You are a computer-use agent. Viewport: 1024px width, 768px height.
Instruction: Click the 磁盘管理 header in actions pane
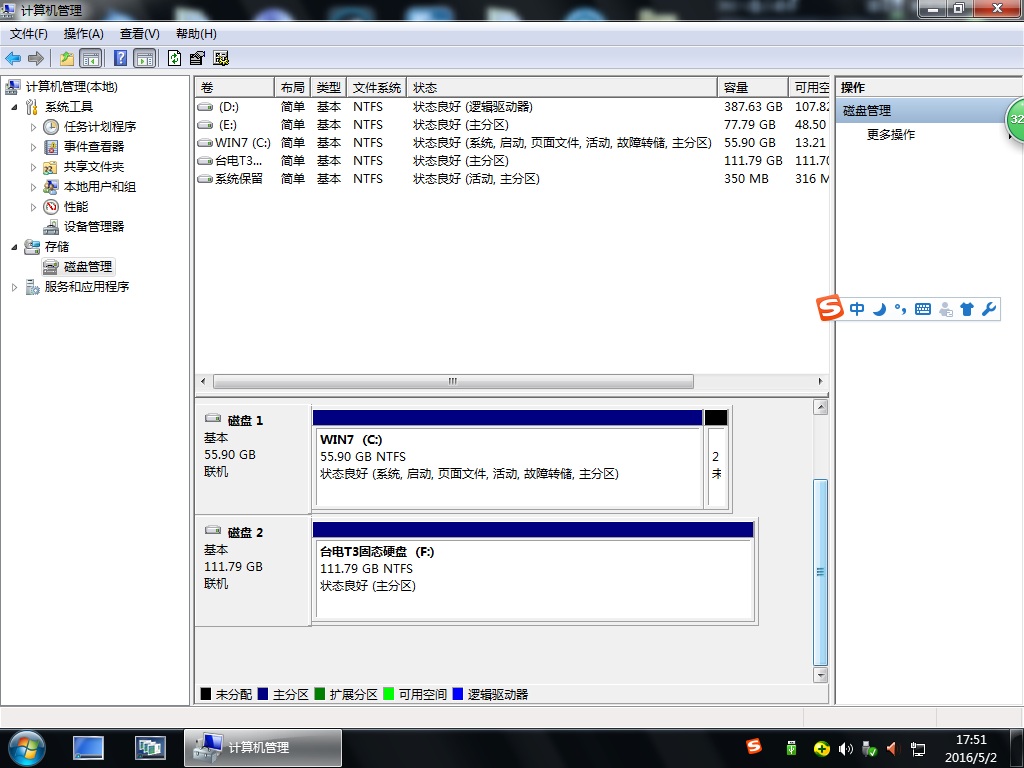tap(921, 110)
